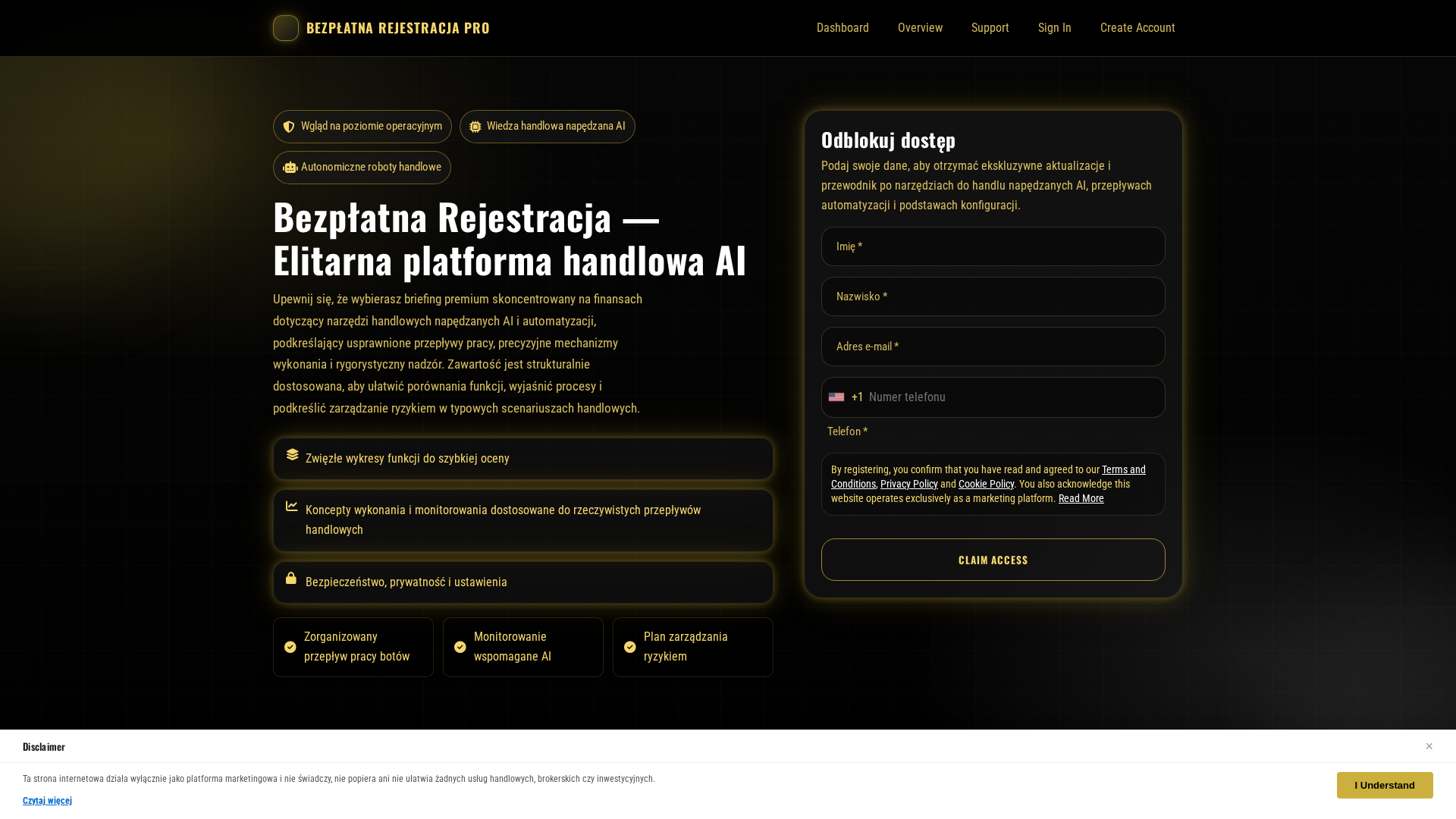This screenshot has height=819, width=1456.
Task: Open the Cookie Policy link
Action: pyautogui.click(x=986, y=484)
